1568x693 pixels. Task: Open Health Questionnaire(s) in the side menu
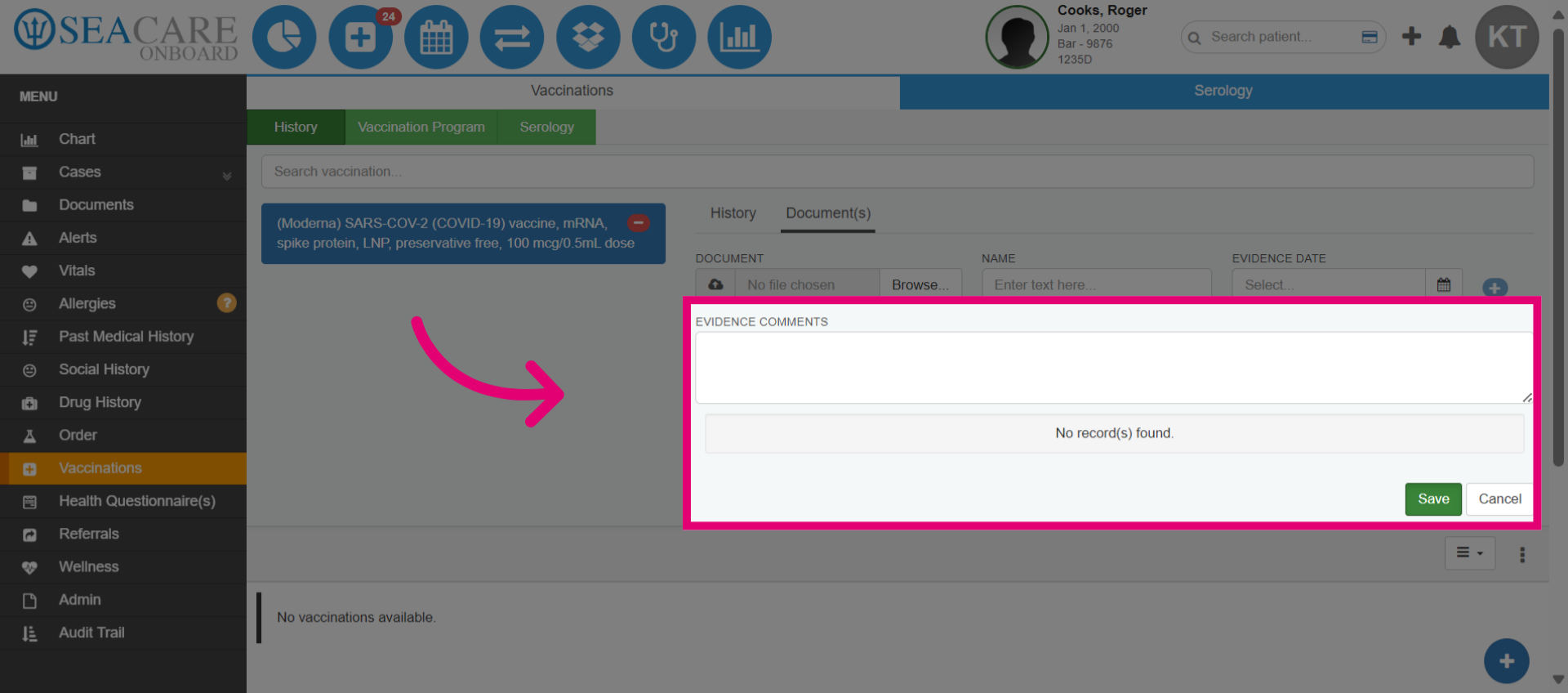coord(123,501)
